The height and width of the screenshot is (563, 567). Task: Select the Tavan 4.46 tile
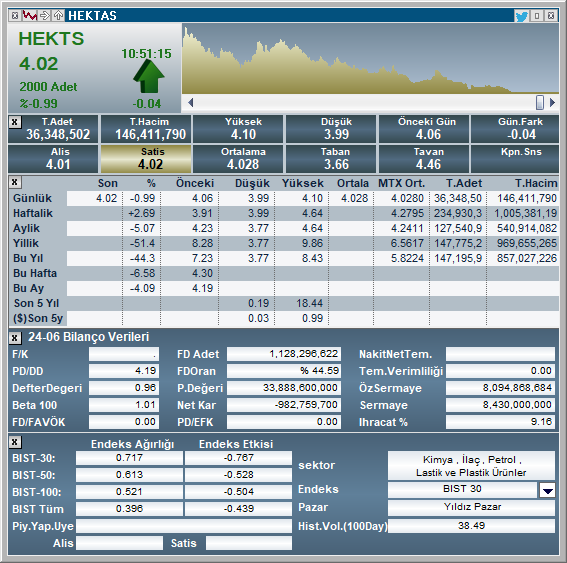424,159
